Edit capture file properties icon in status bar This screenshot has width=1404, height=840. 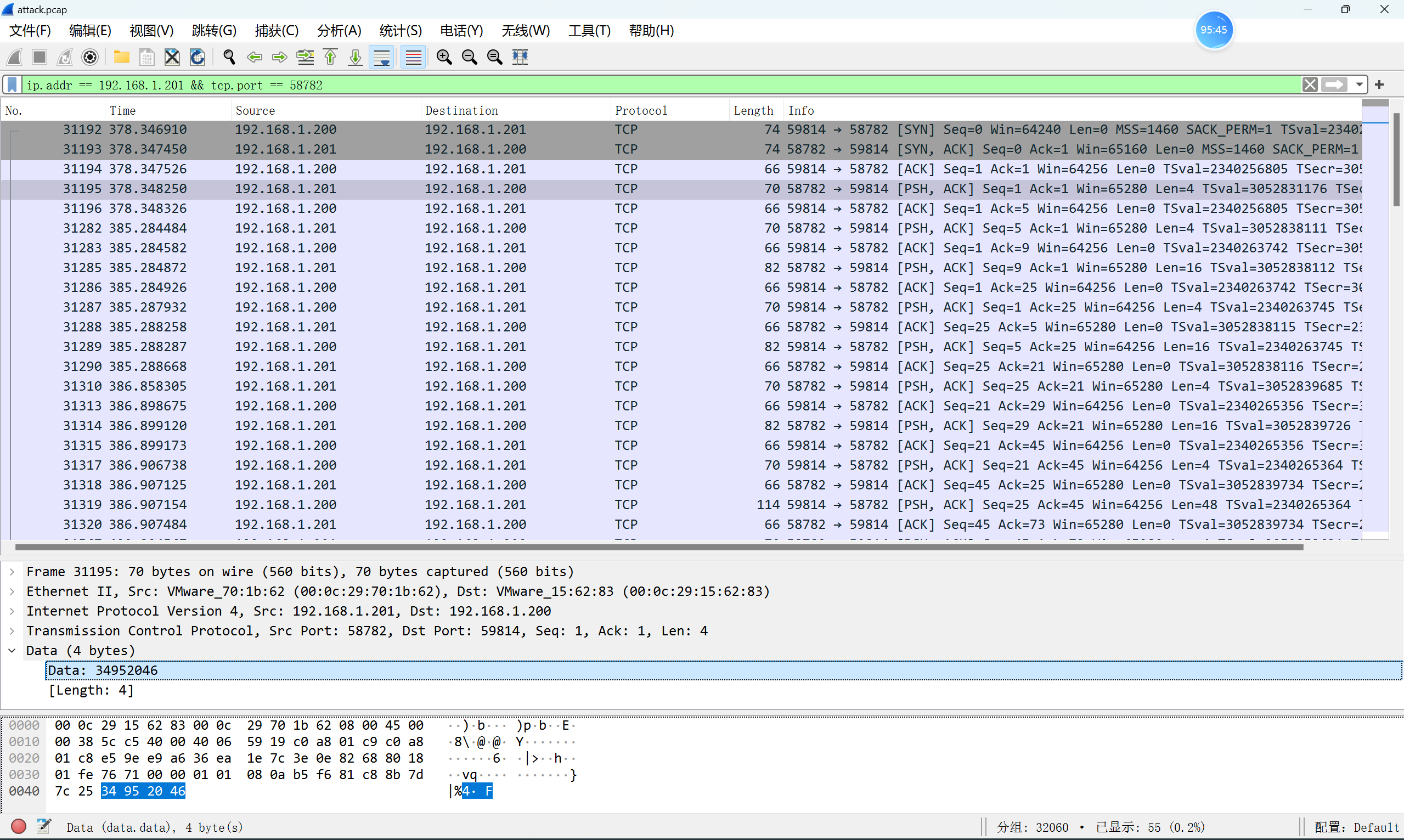[x=43, y=827]
